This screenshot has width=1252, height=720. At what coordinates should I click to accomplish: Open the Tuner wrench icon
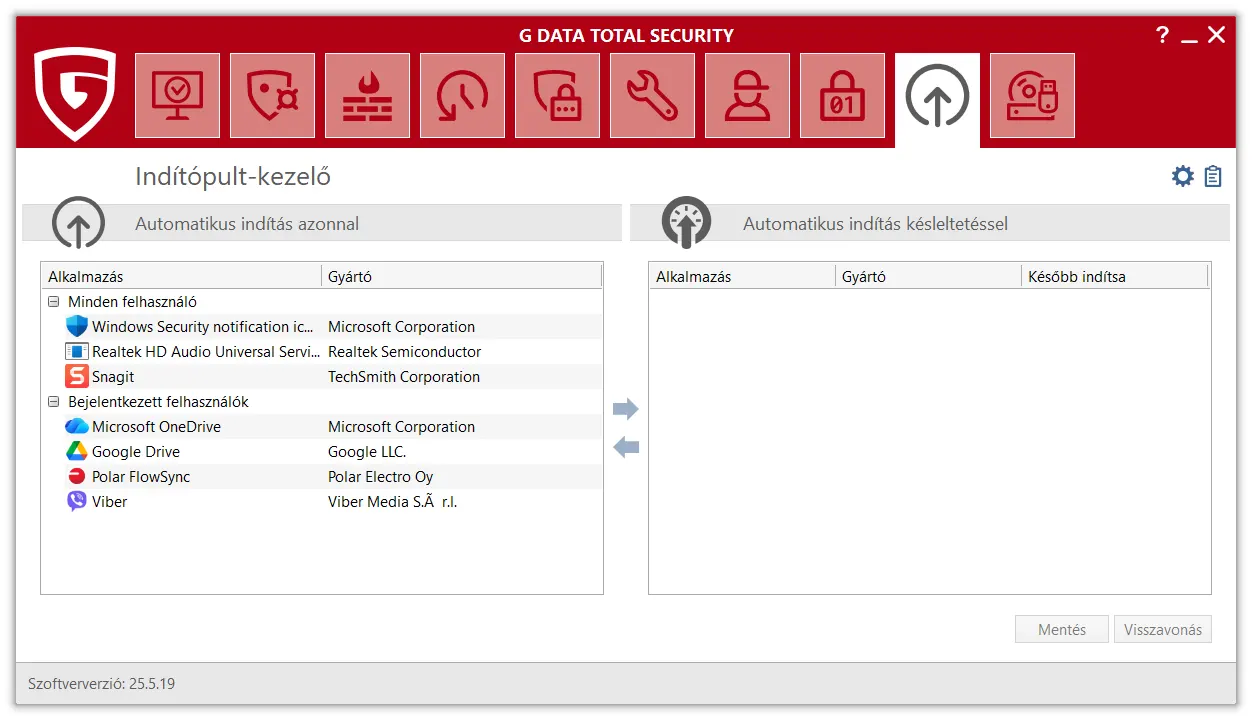pos(652,96)
